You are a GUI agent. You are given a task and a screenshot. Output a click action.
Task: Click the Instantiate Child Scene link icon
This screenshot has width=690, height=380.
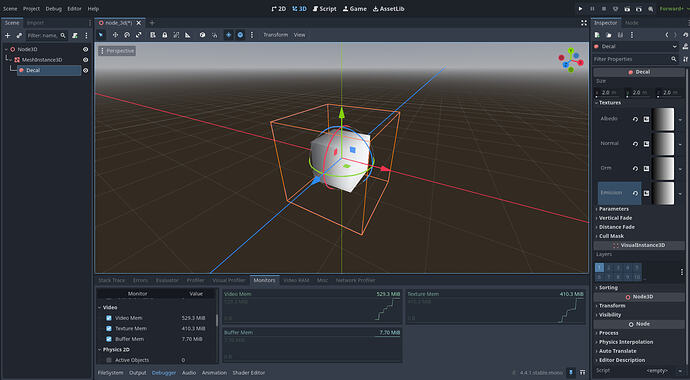(x=19, y=35)
